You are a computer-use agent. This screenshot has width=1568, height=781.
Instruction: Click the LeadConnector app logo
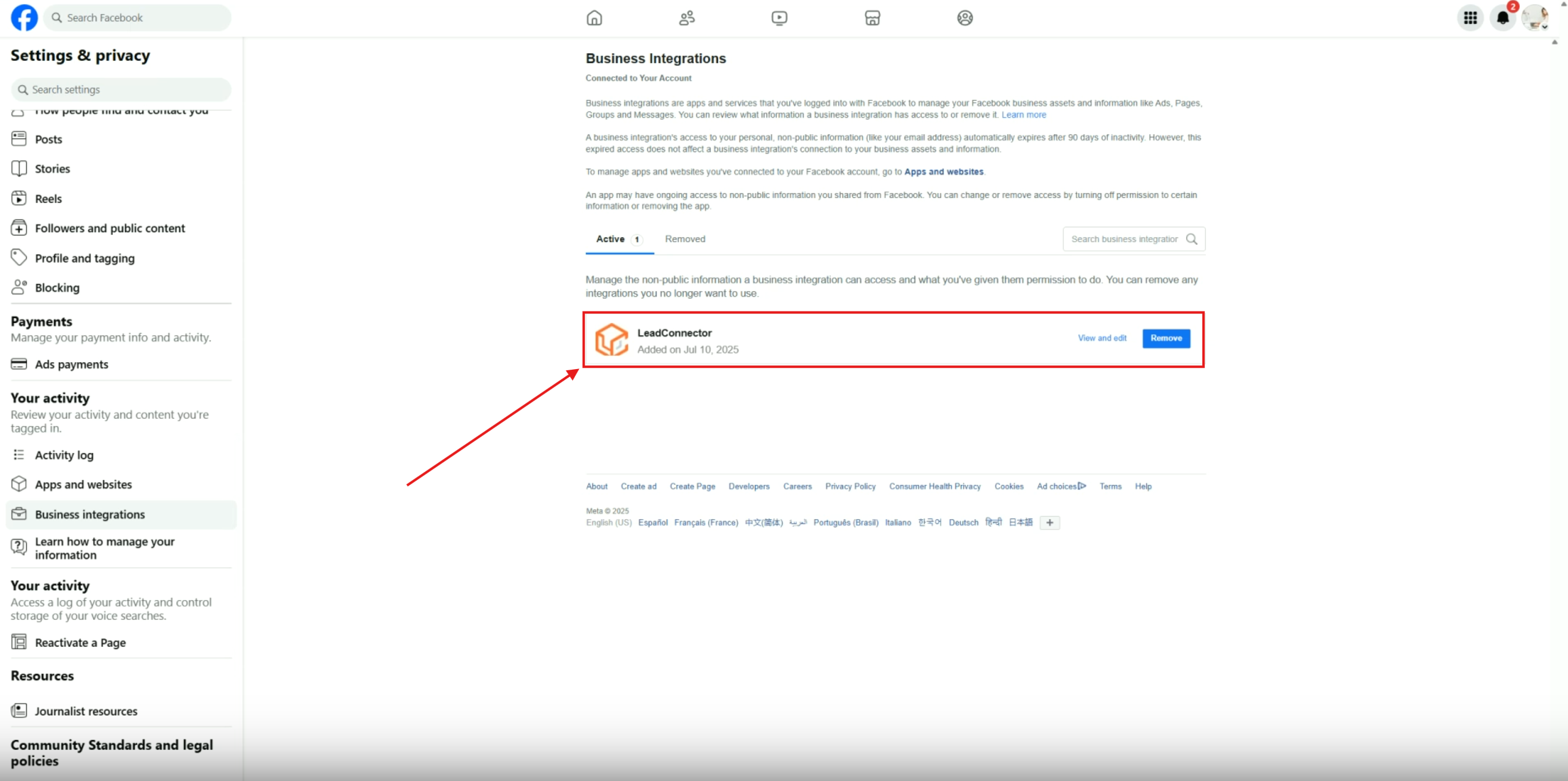[611, 340]
